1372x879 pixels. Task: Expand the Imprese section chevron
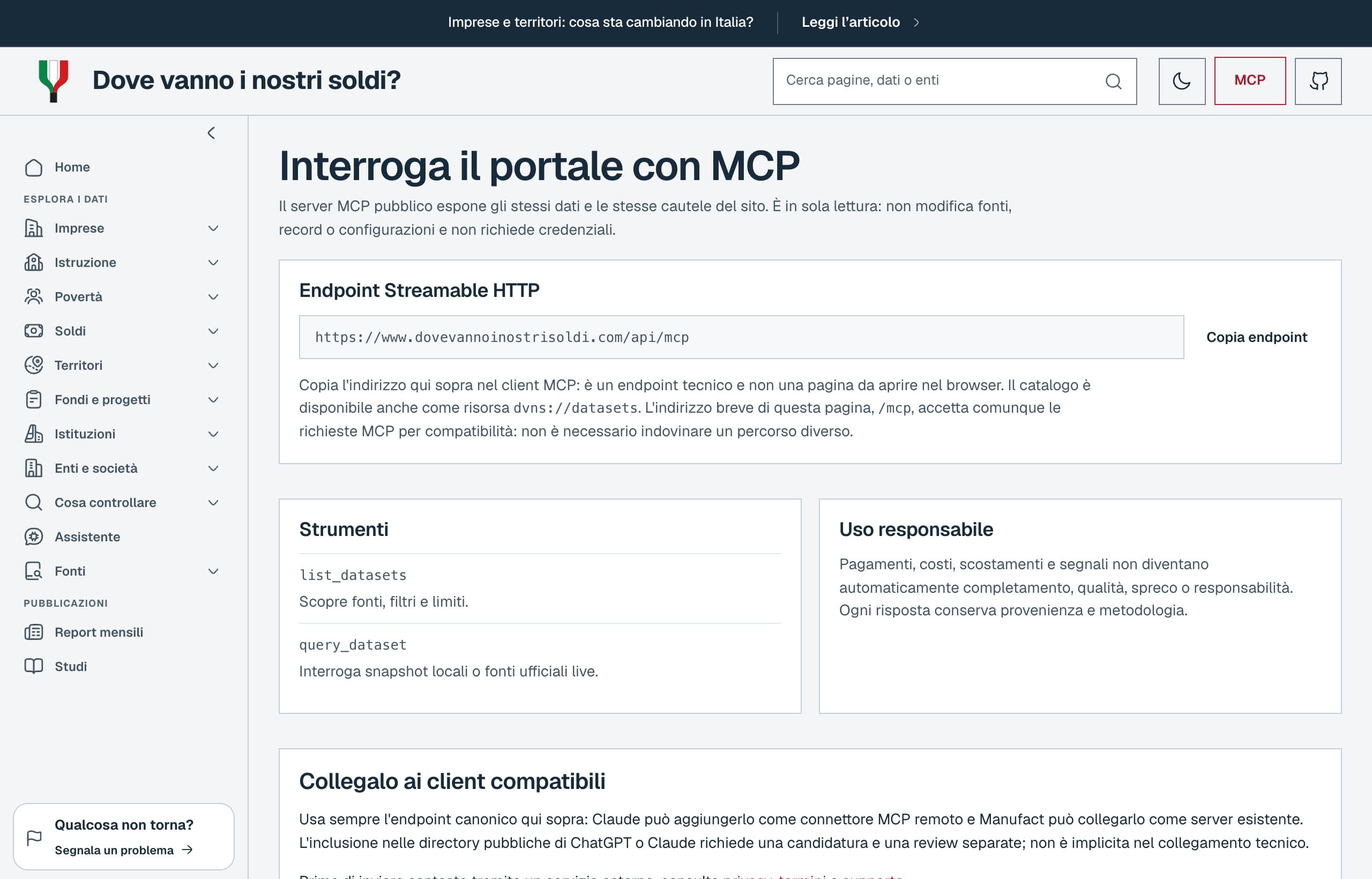[213, 228]
